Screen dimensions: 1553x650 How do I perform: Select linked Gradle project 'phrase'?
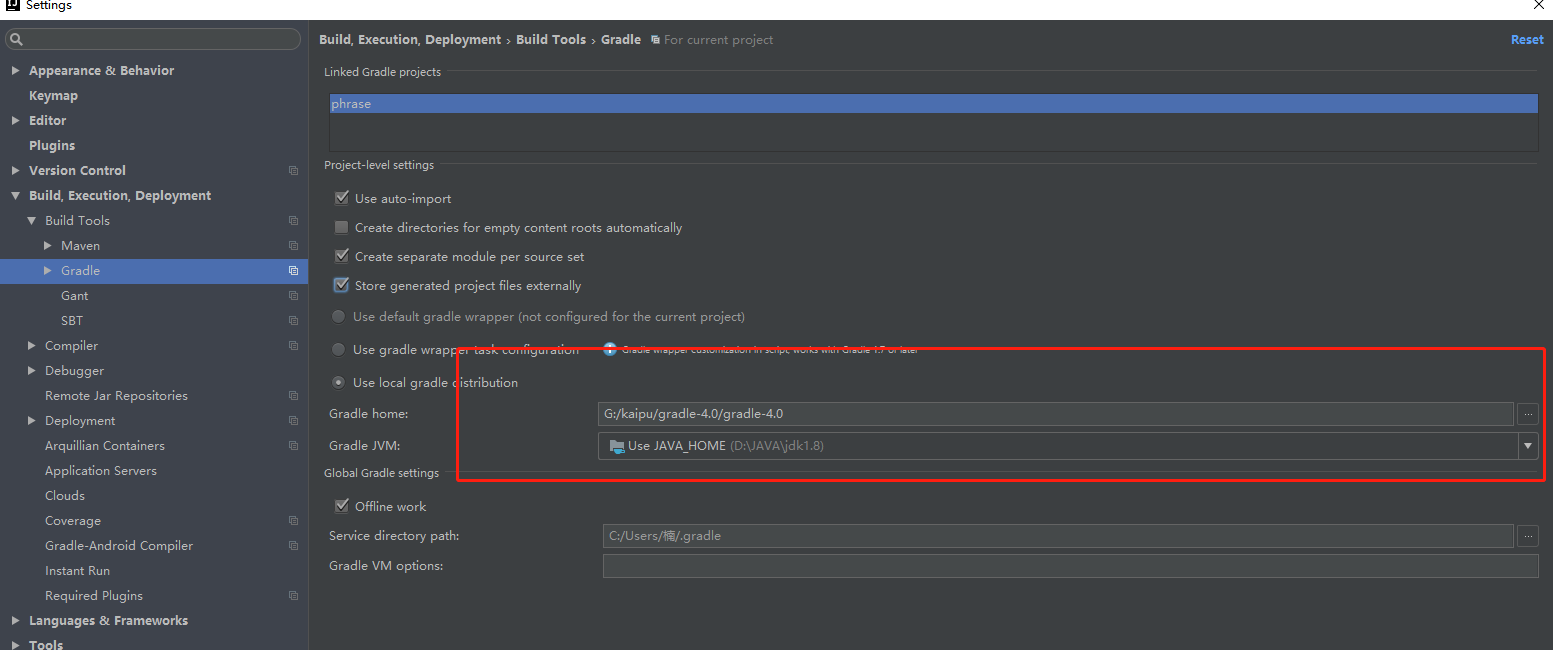[x=933, y=104]
